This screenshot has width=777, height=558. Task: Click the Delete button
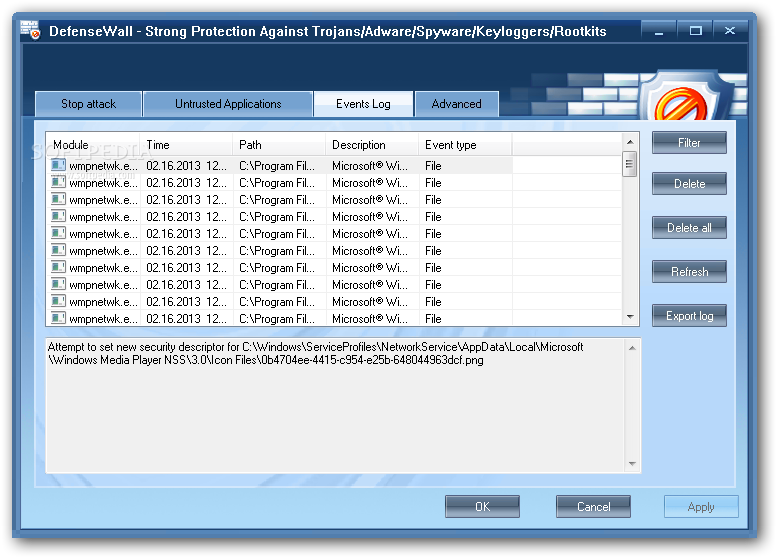pos(689,184)
